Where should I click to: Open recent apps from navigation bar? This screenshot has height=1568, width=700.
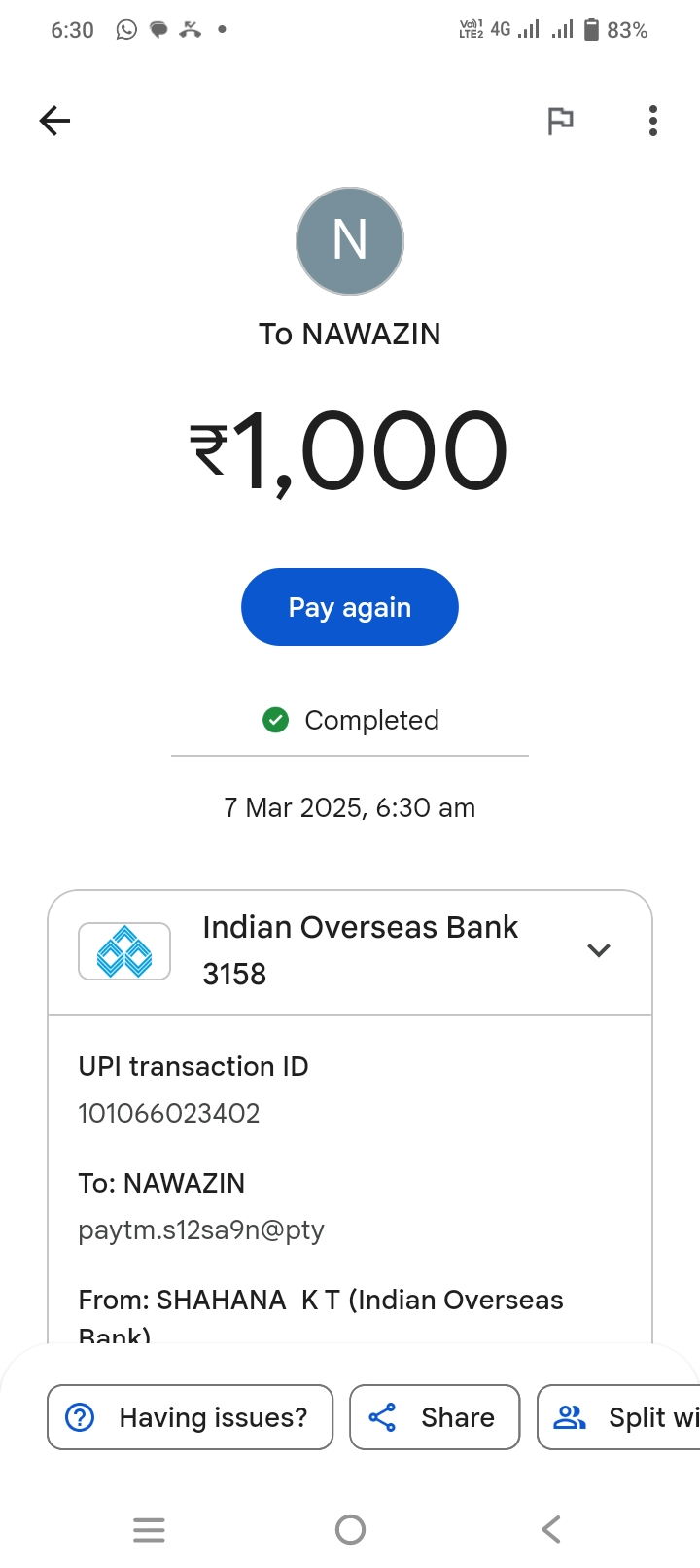click(x=149, y=1530)
